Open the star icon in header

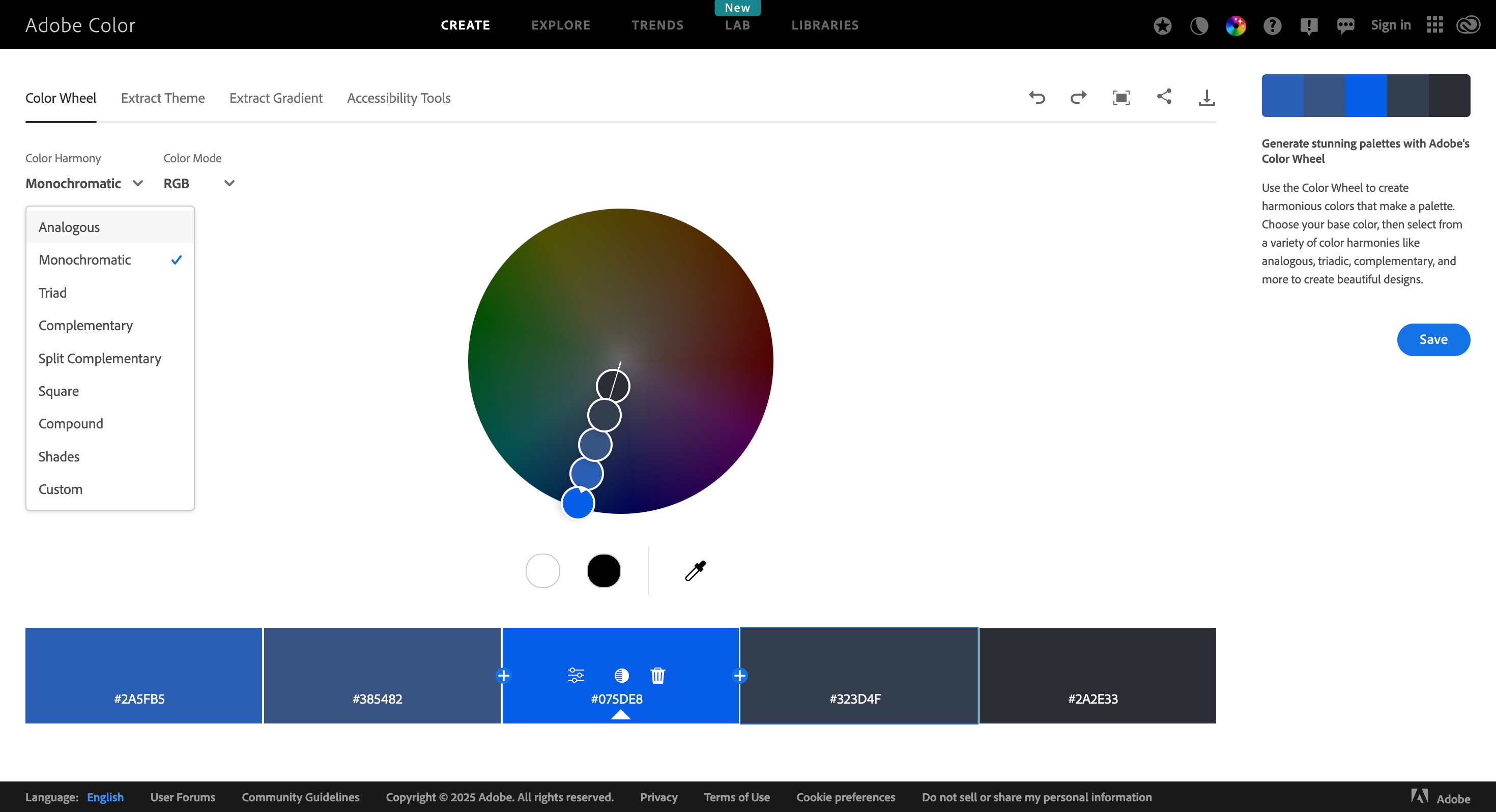point(1163,25)
